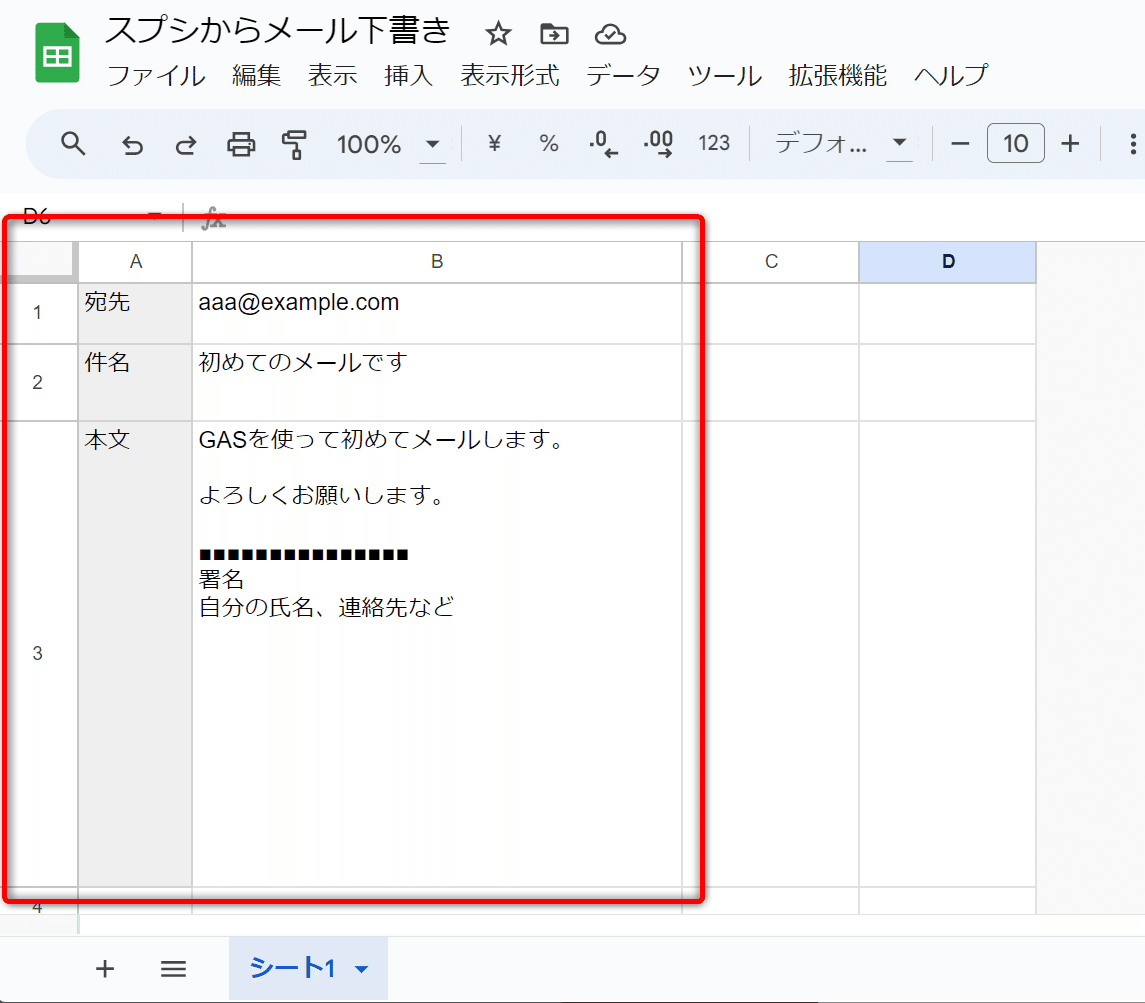The height and width of the screenshot is (1003, 1145).
Task: Open the three-dot more toolbar options
Action: 1133,144
